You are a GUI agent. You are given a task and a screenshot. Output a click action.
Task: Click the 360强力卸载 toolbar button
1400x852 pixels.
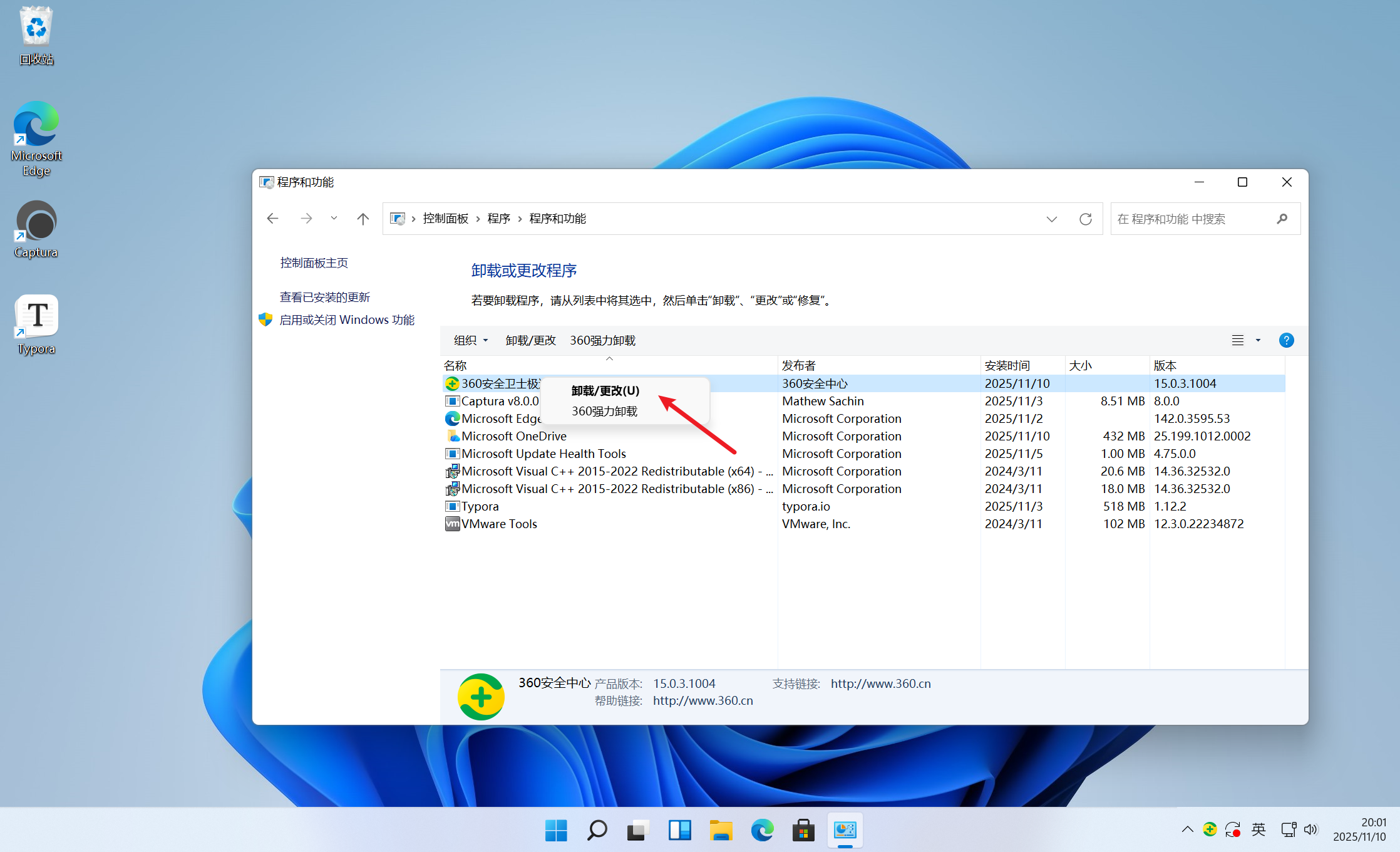point(602,340)
